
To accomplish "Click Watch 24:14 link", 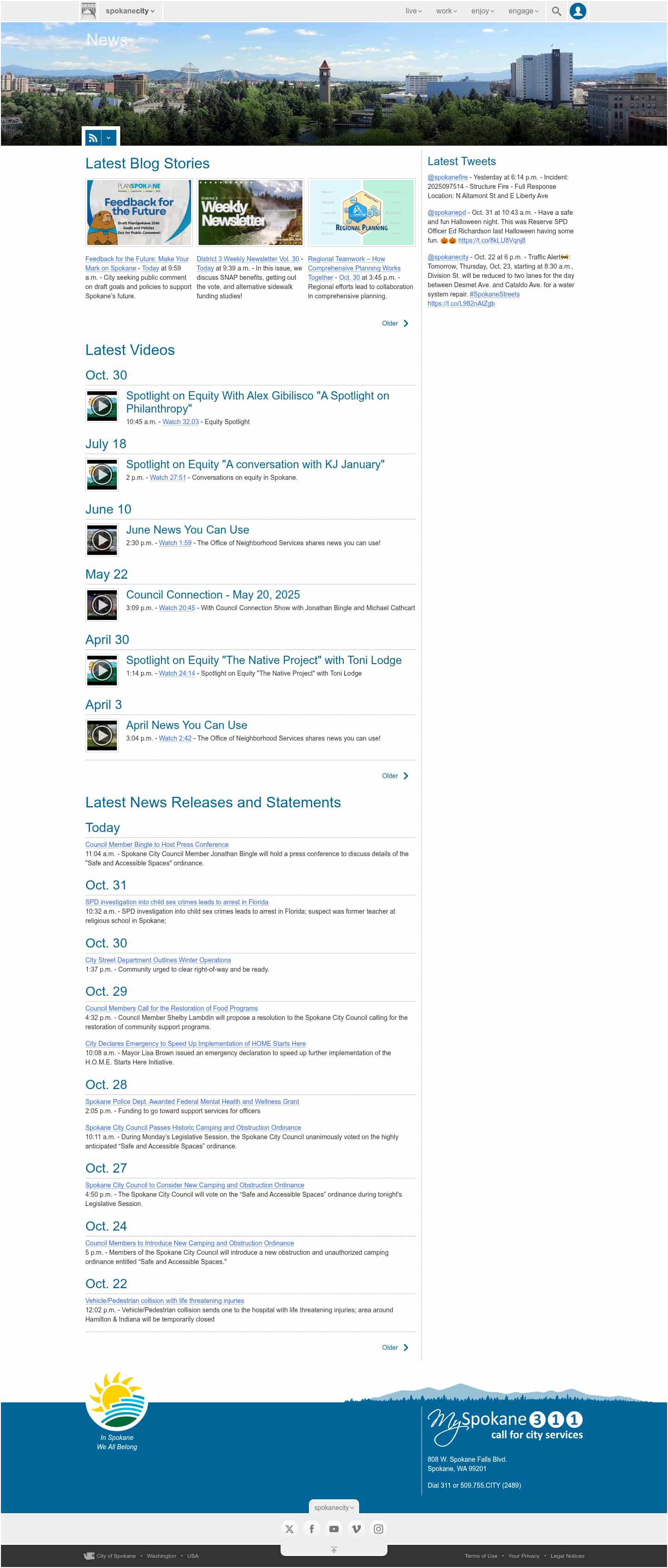I will pyautogui.click(x=177, y=674).
